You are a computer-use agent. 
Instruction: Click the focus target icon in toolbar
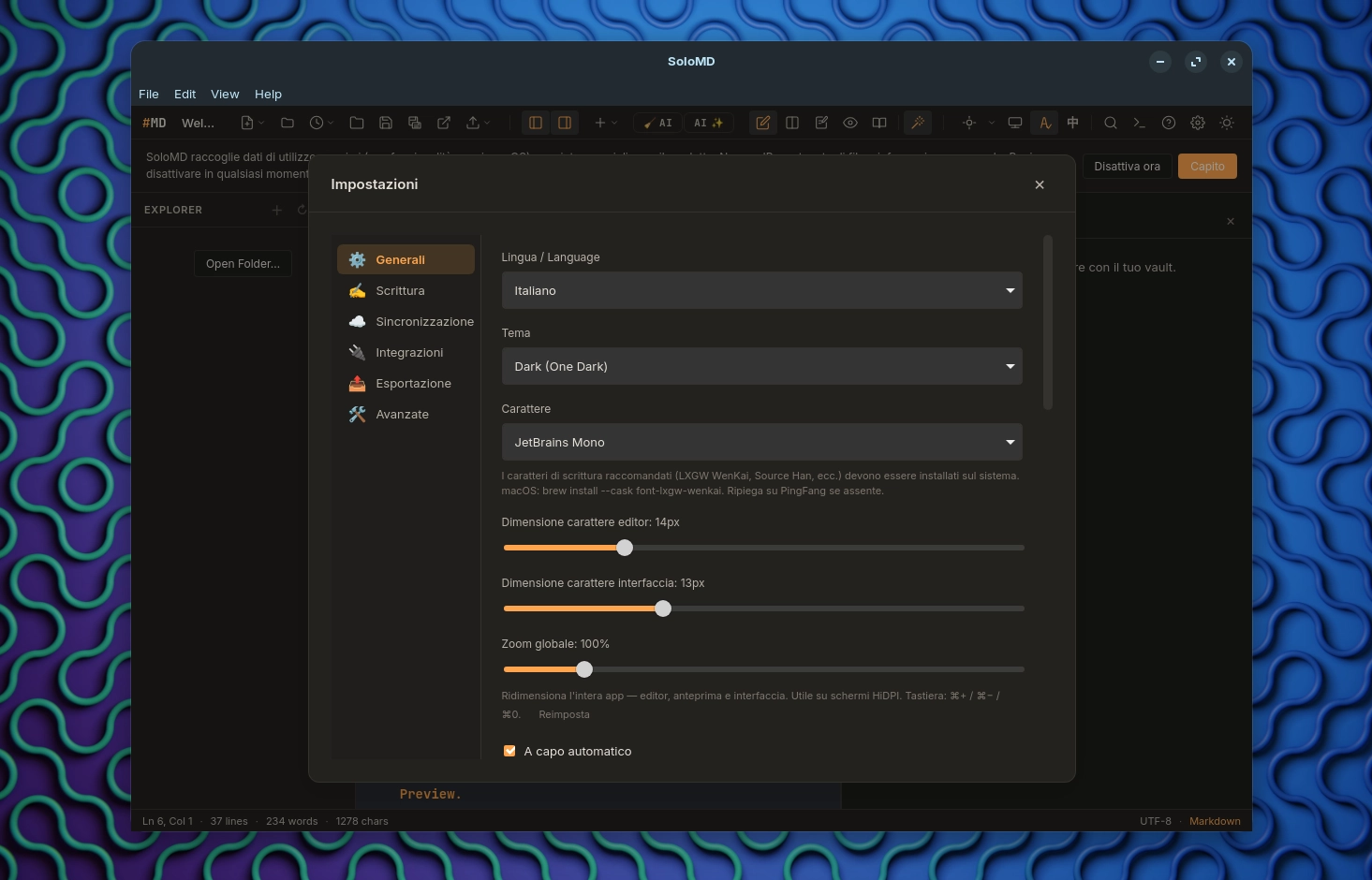(969, 123)
